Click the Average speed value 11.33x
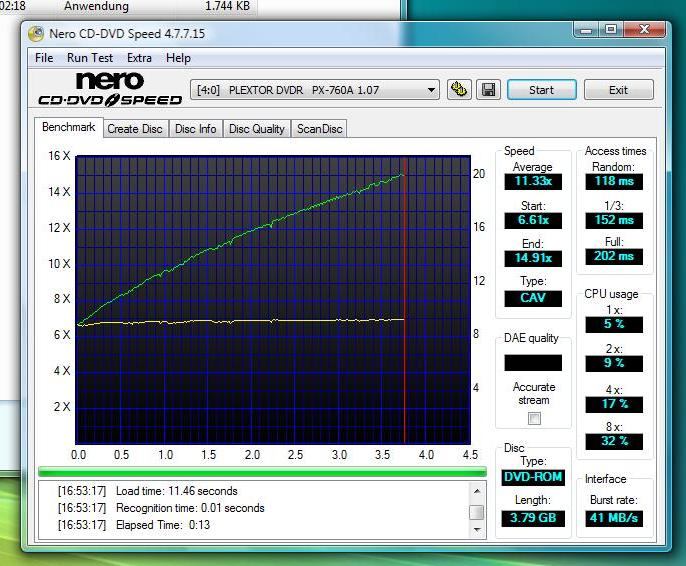The width and height of the screenshot is (686, 566). [x=533, y=181]
